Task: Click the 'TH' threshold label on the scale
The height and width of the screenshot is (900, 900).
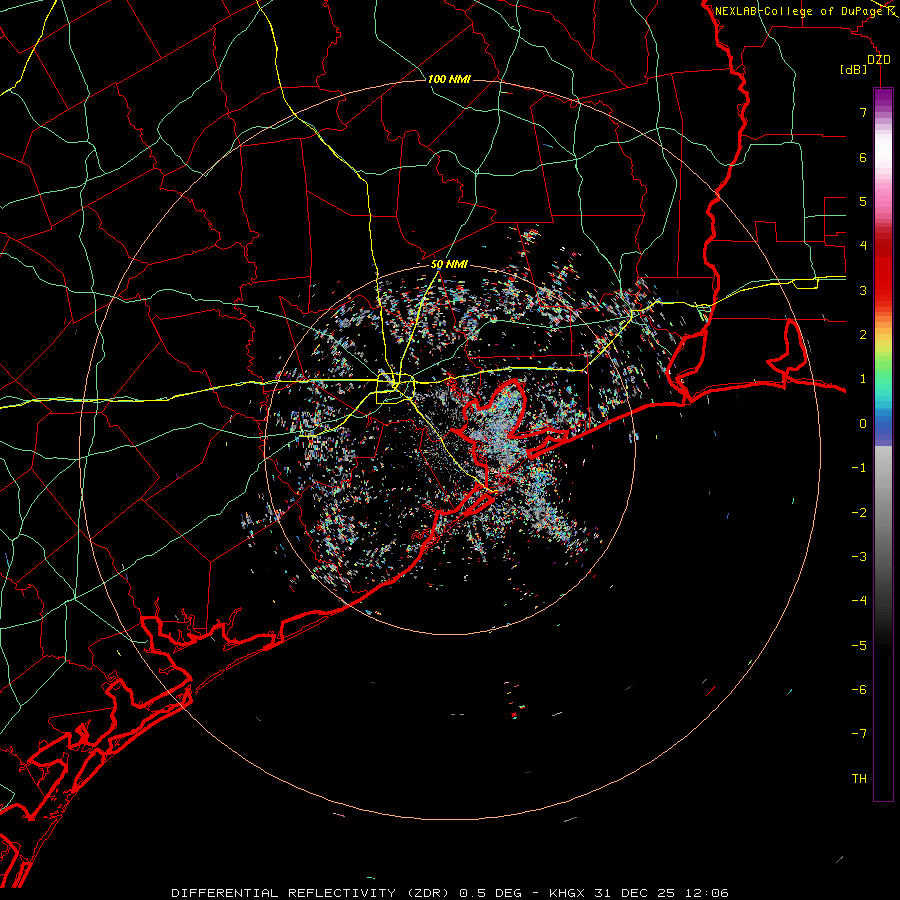Action: pos(859,779)
